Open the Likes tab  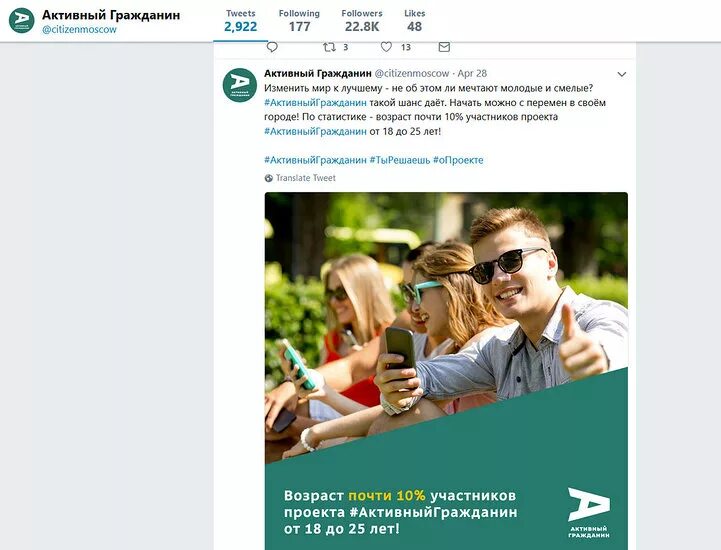click(414, 21)
